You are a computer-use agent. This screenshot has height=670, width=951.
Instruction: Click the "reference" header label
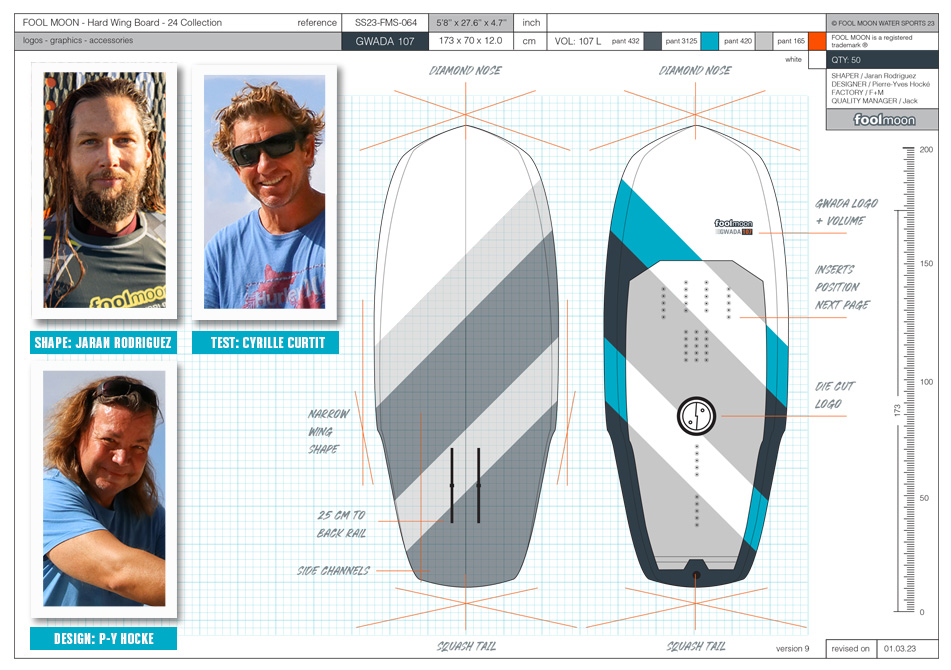pos(317,22)
